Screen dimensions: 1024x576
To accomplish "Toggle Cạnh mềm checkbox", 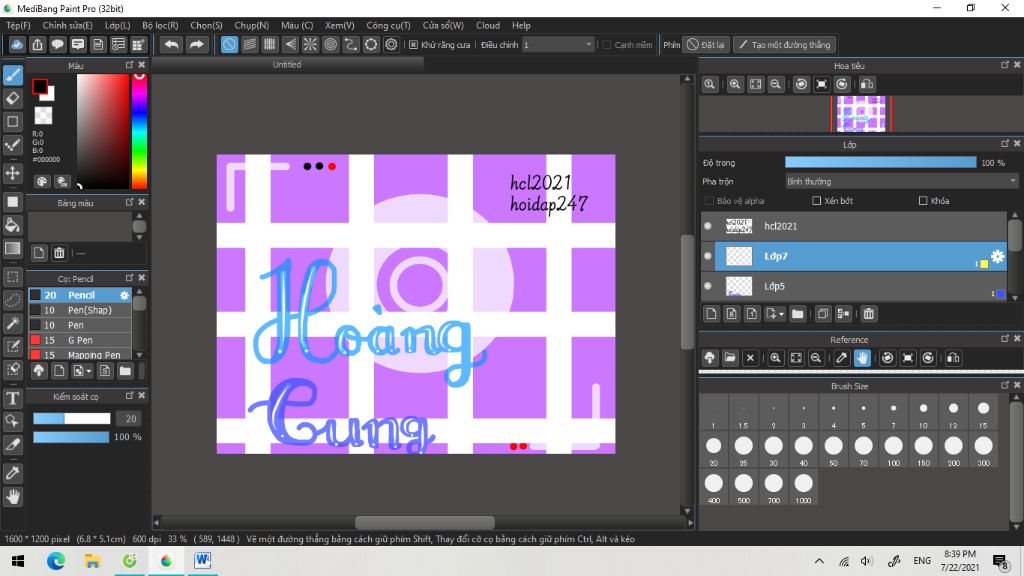I will [x=607, y=44].
